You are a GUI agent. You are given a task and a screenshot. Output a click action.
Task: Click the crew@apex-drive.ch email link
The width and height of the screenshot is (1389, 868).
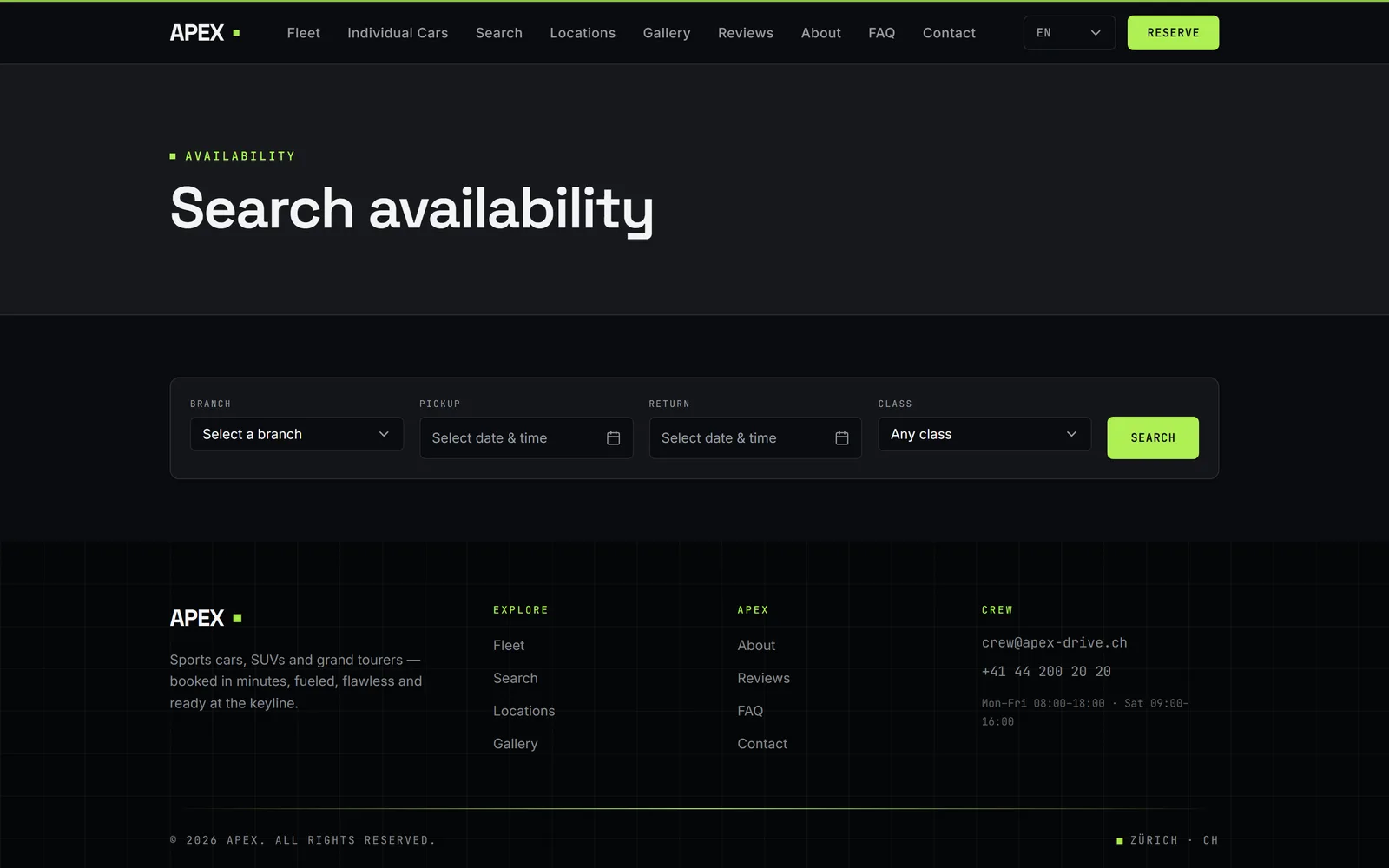[x=1055, y=643]
